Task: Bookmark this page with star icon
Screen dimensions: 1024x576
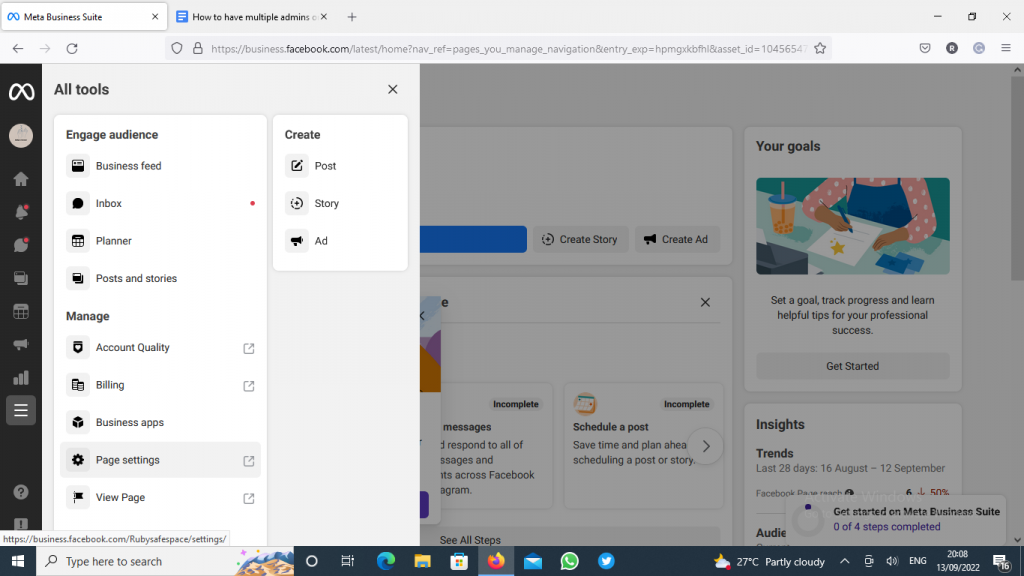Action: point(820,48)
